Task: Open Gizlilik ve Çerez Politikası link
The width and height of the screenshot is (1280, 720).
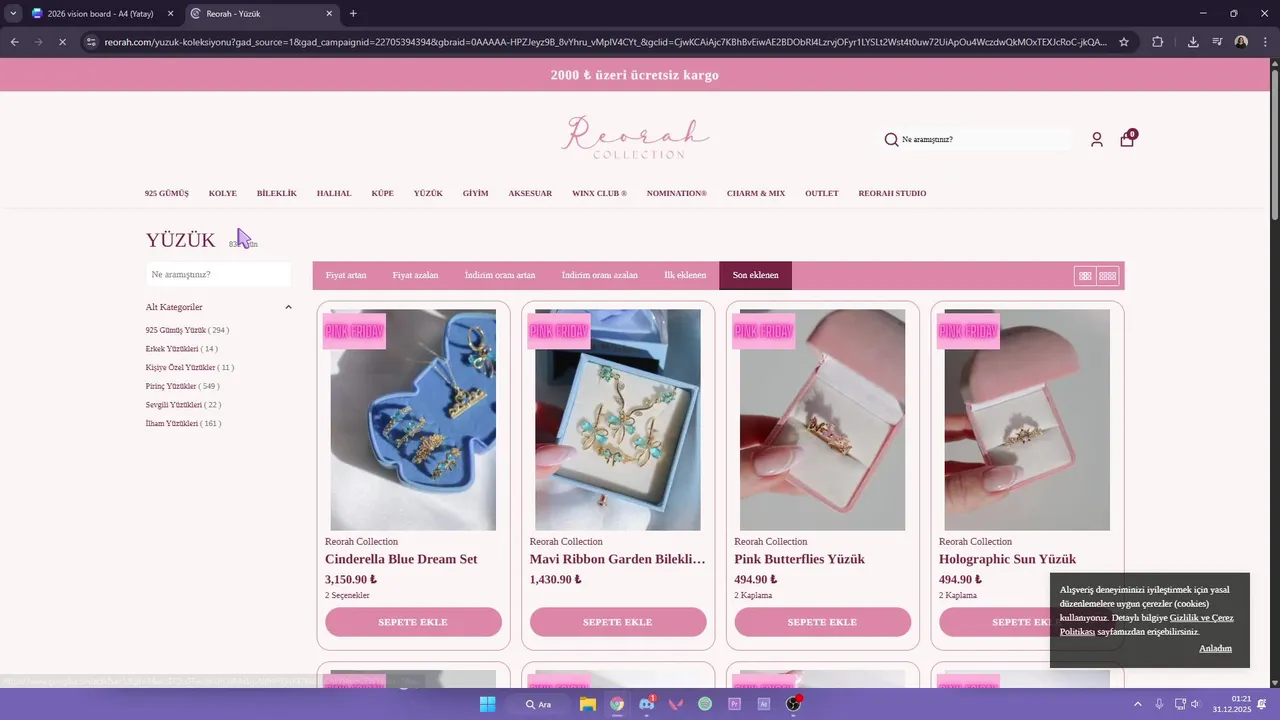Action: (1147, 625)
